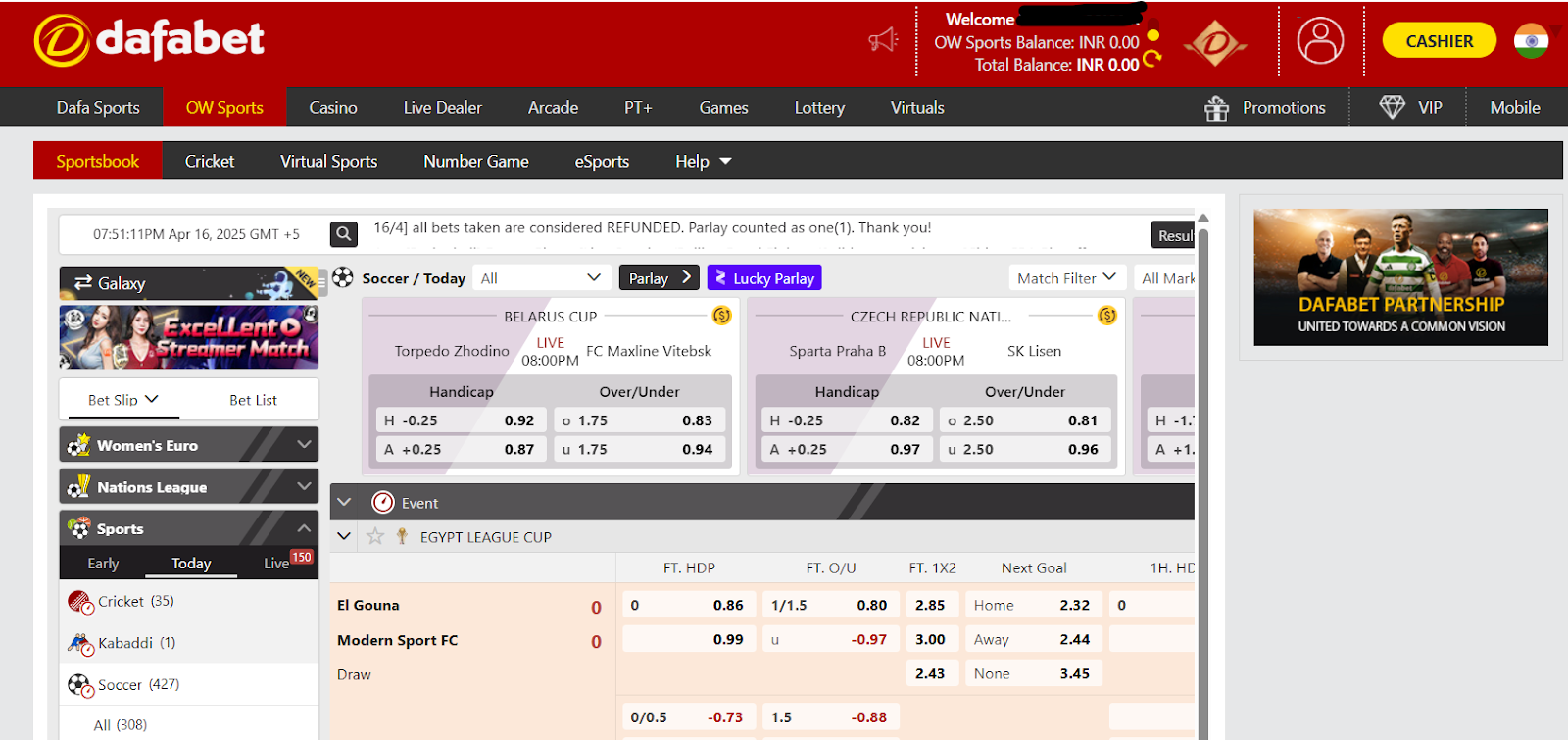Switch to the Early matches tab

pos(103,563)
